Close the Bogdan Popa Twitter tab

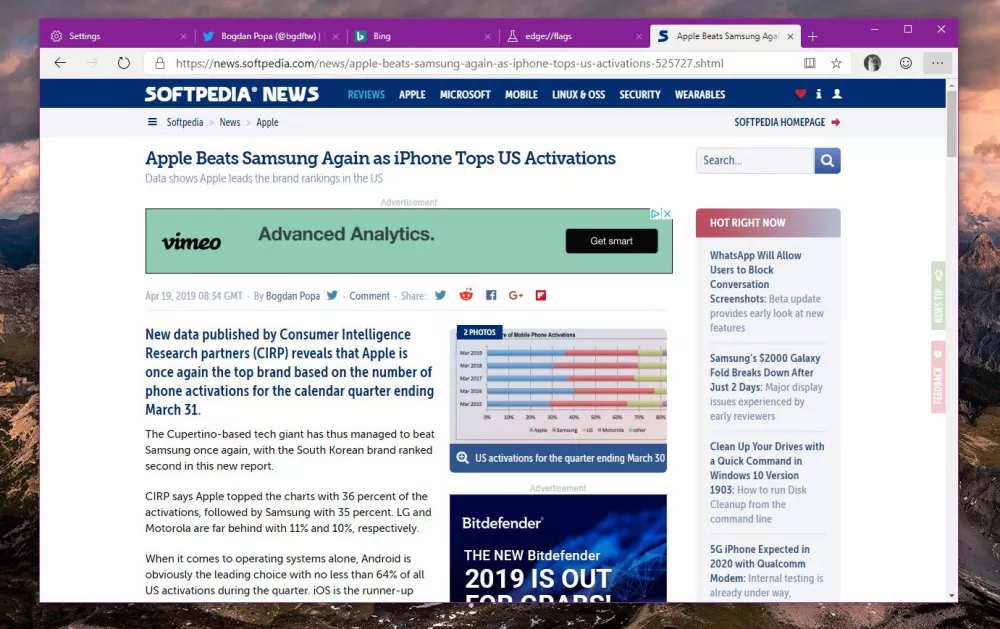[x=335, y=36]
